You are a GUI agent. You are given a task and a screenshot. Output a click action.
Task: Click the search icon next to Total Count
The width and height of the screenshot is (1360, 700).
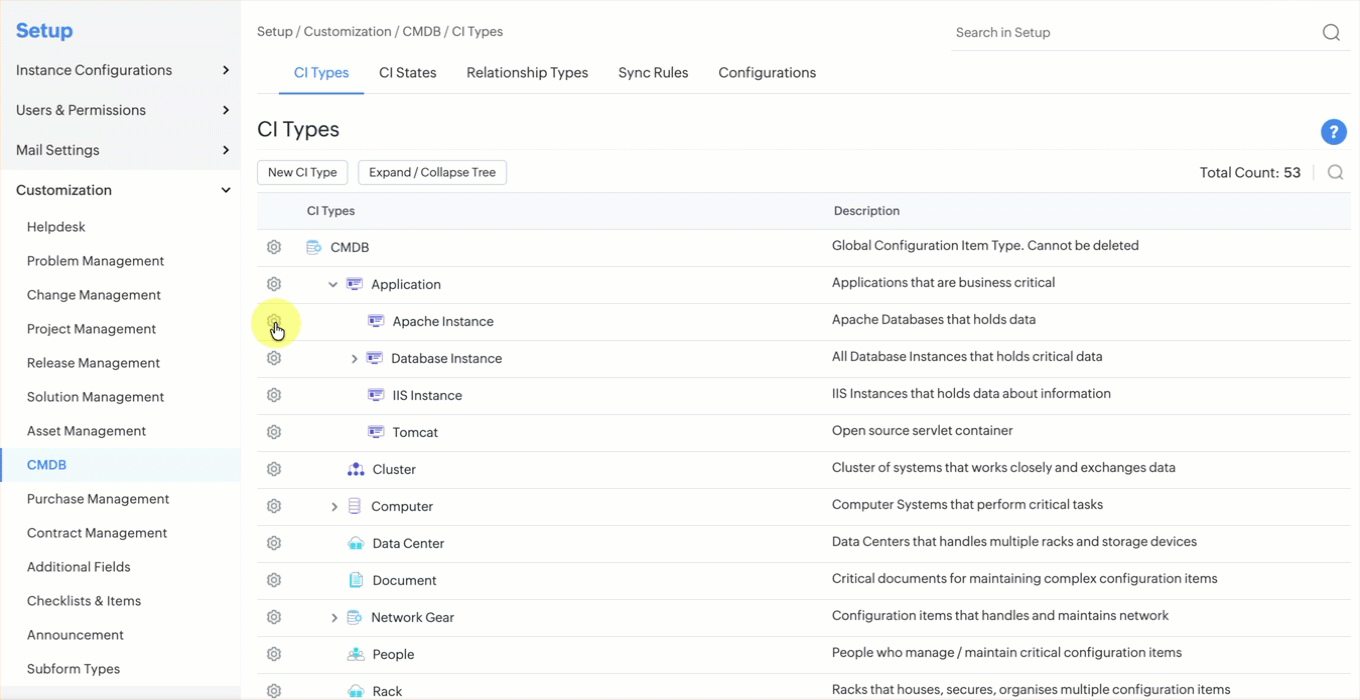1335,173
